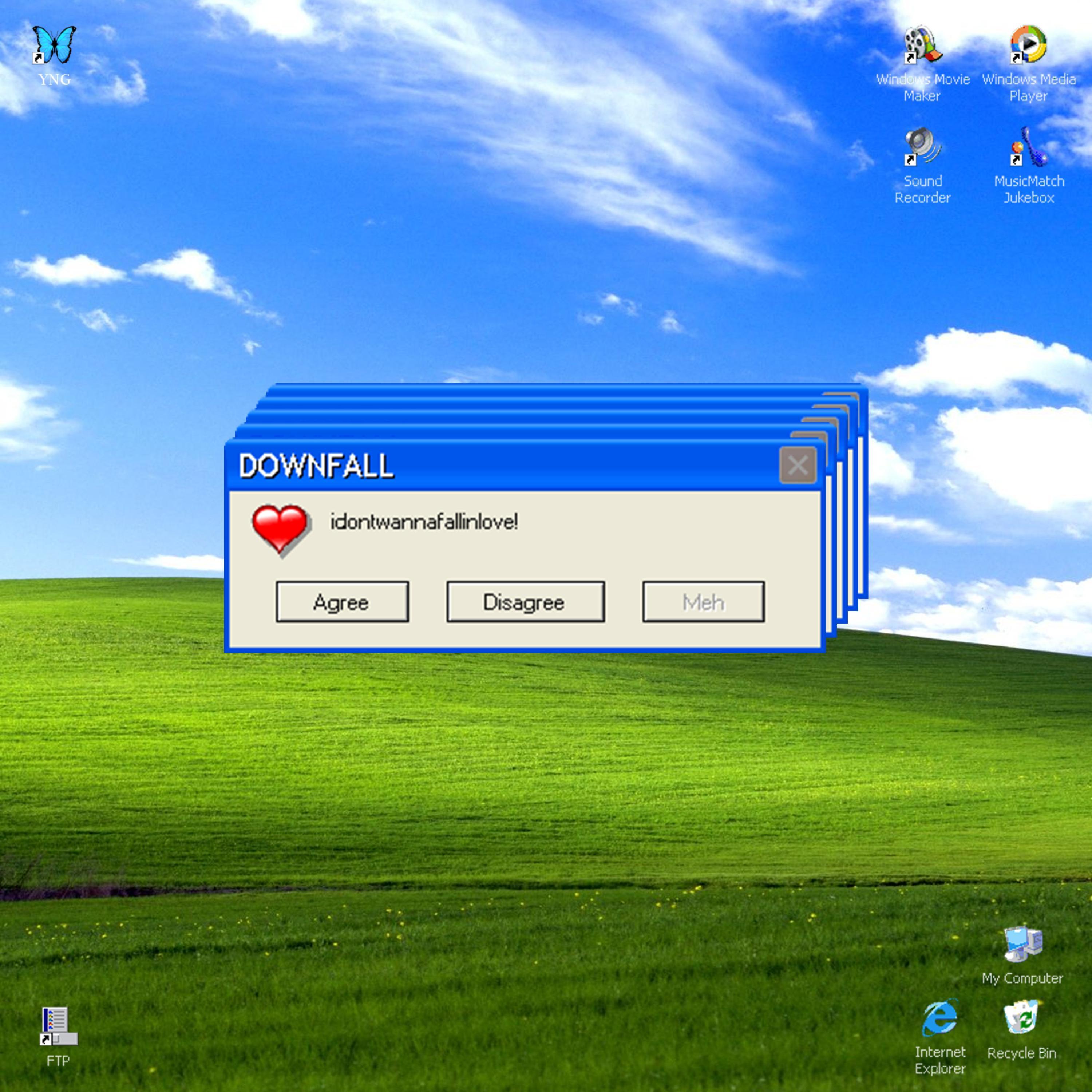This screenshot has height=1092, width=1092.
Task: Click the Sound Recorder label text
Action: click(922, 189)
